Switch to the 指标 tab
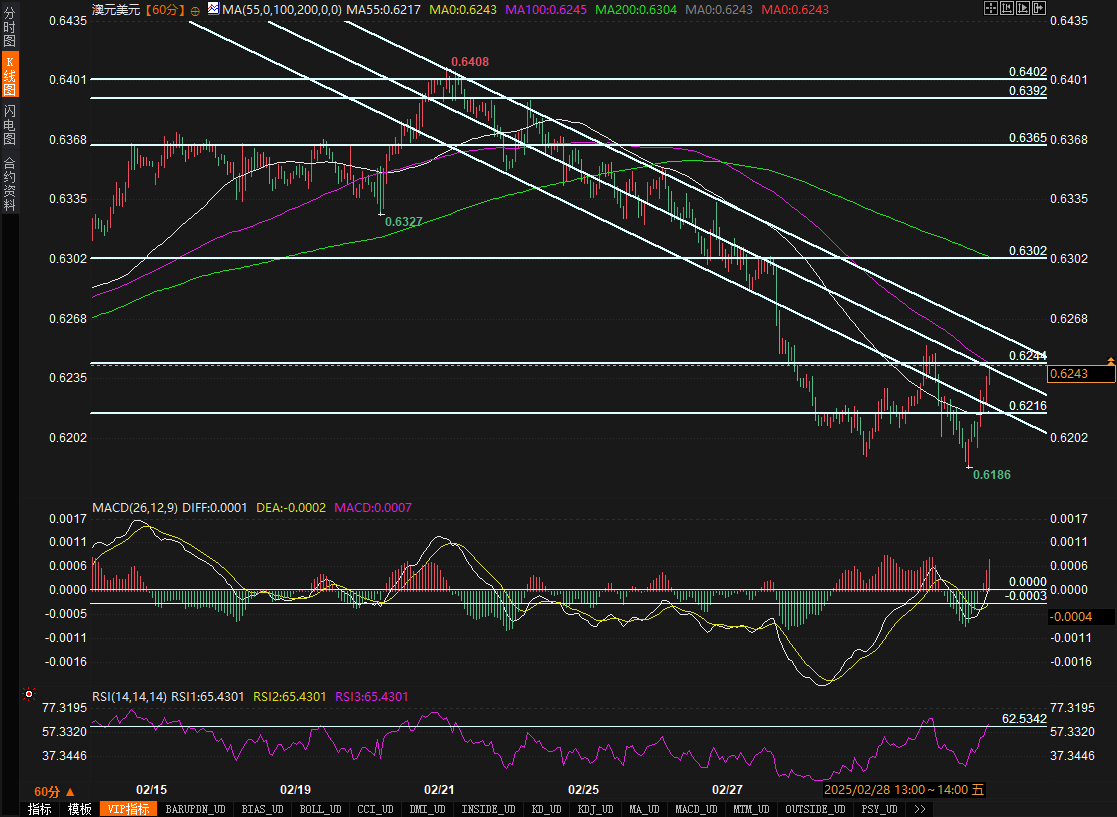Viewport: 1117px width, 817px height. (x=40, y=809)
